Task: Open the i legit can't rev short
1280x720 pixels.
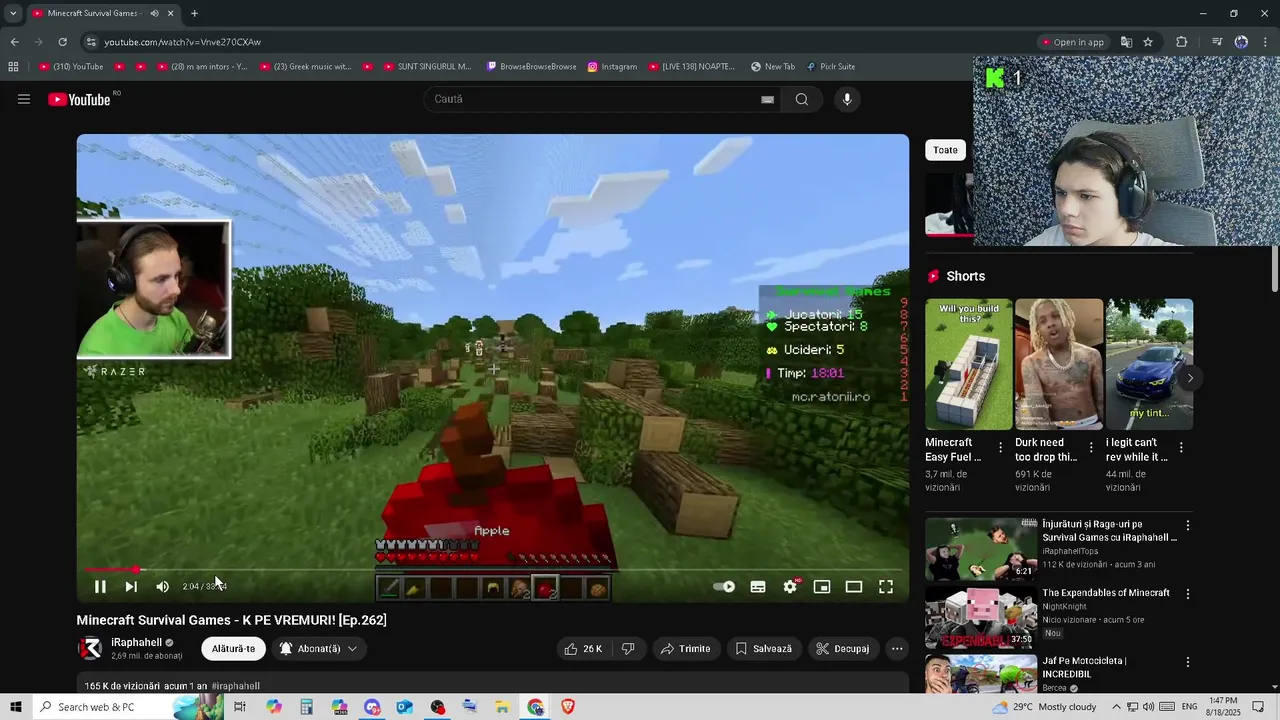Action: point(1149,364)
